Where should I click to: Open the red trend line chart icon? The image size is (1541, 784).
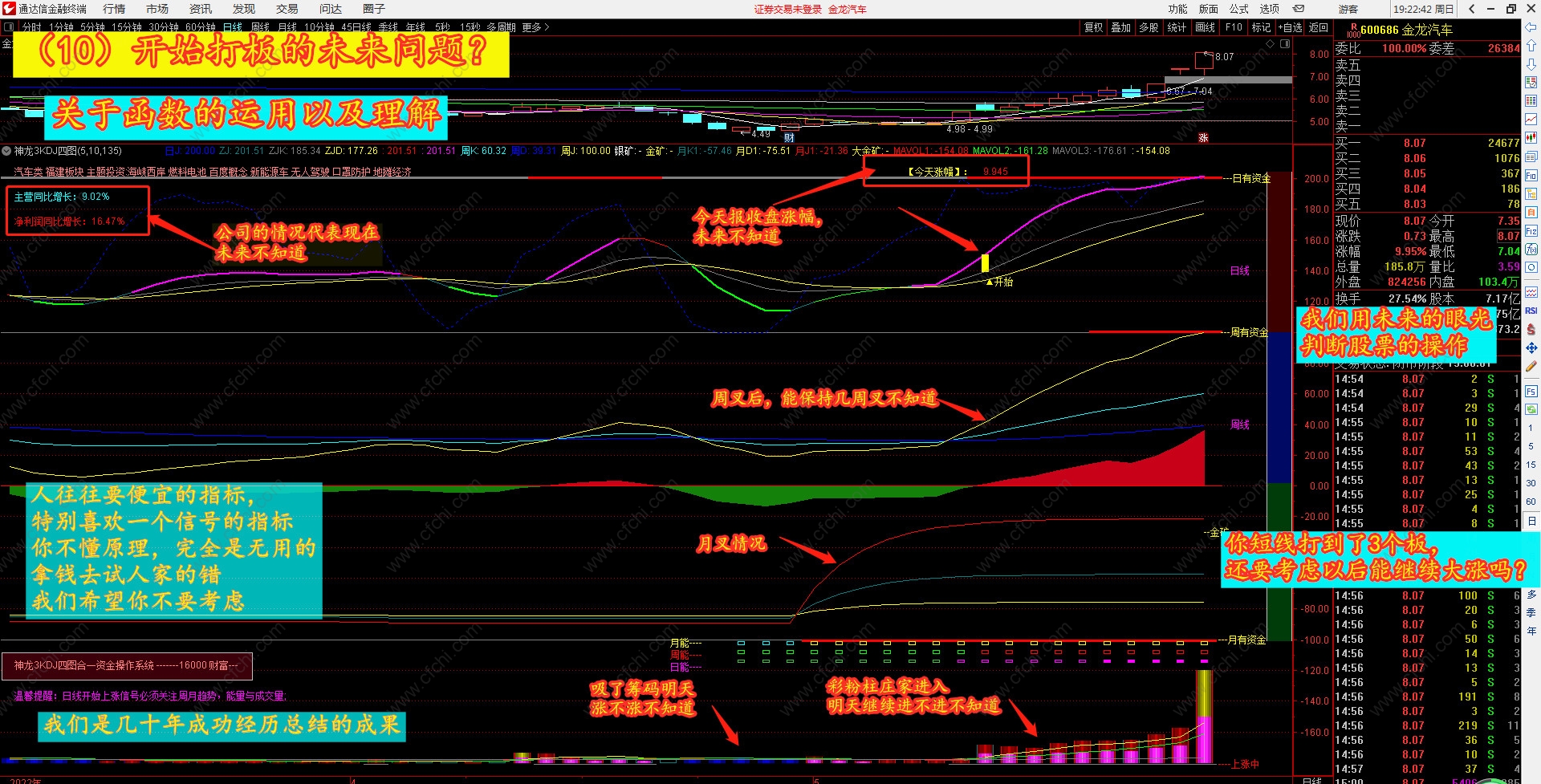(1531, 120)
